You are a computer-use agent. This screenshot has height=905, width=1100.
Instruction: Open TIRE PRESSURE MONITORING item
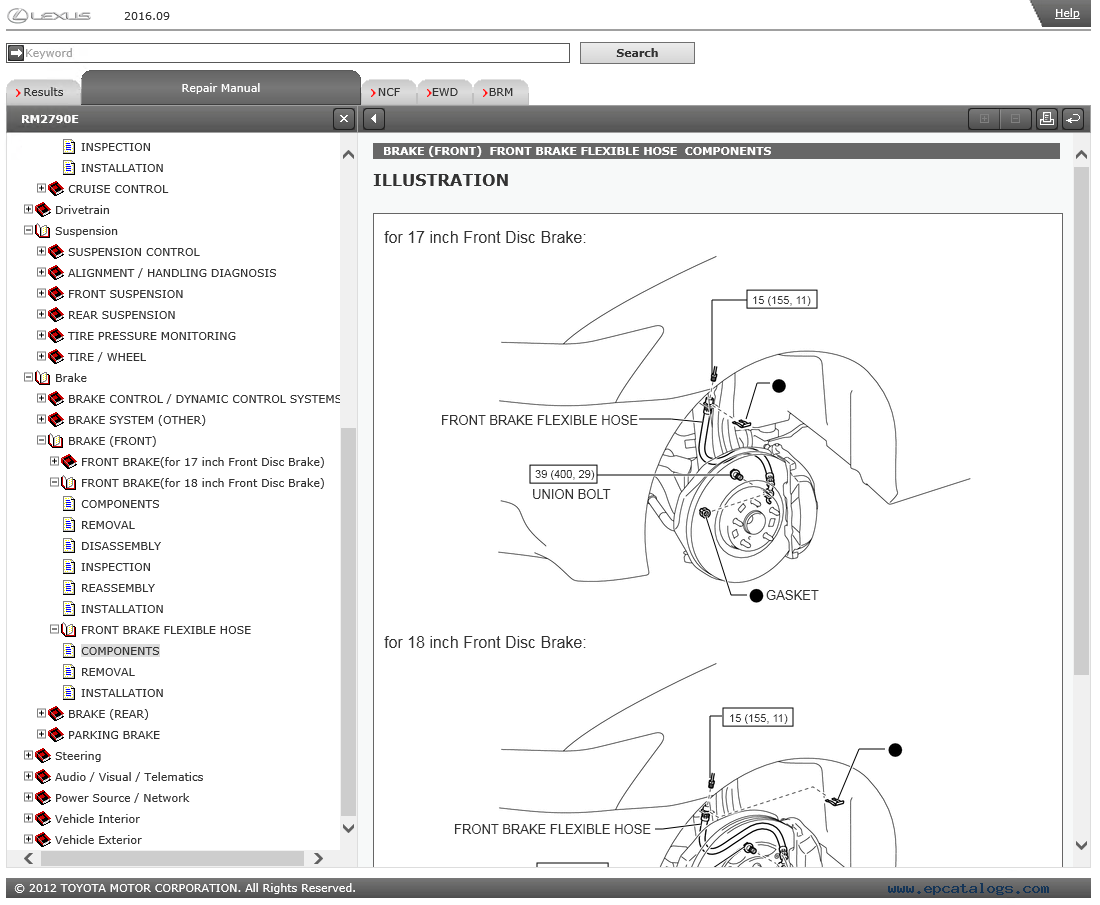coord(152,336)
